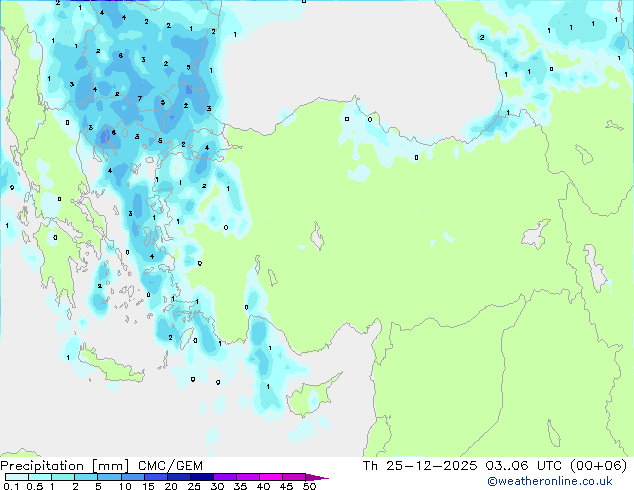Click the '7' precipitation value on the map
Image resolution: width=634 pixels, height=490 pixels.
coord(140,98)
